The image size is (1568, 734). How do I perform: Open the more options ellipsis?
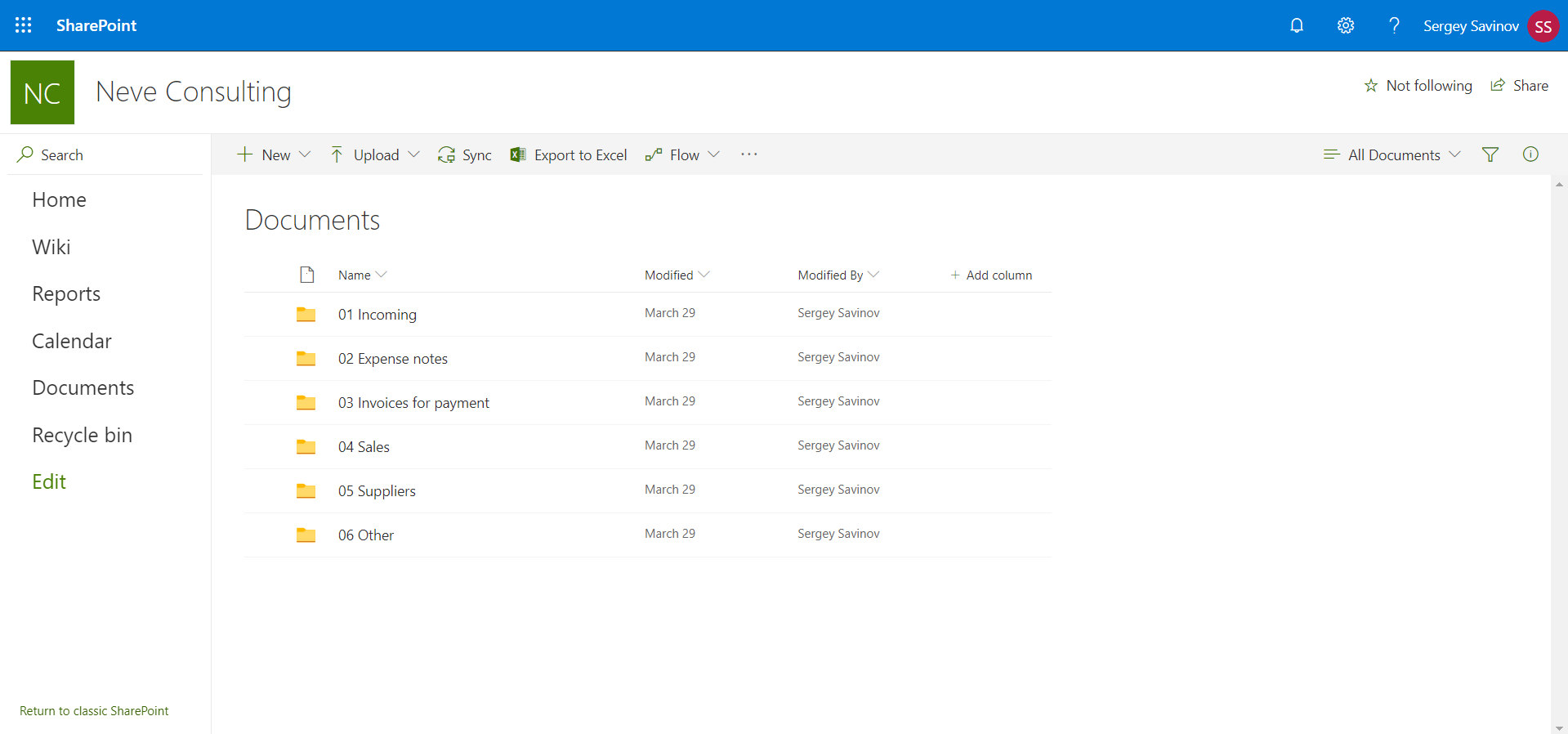[x=749, y=154]
